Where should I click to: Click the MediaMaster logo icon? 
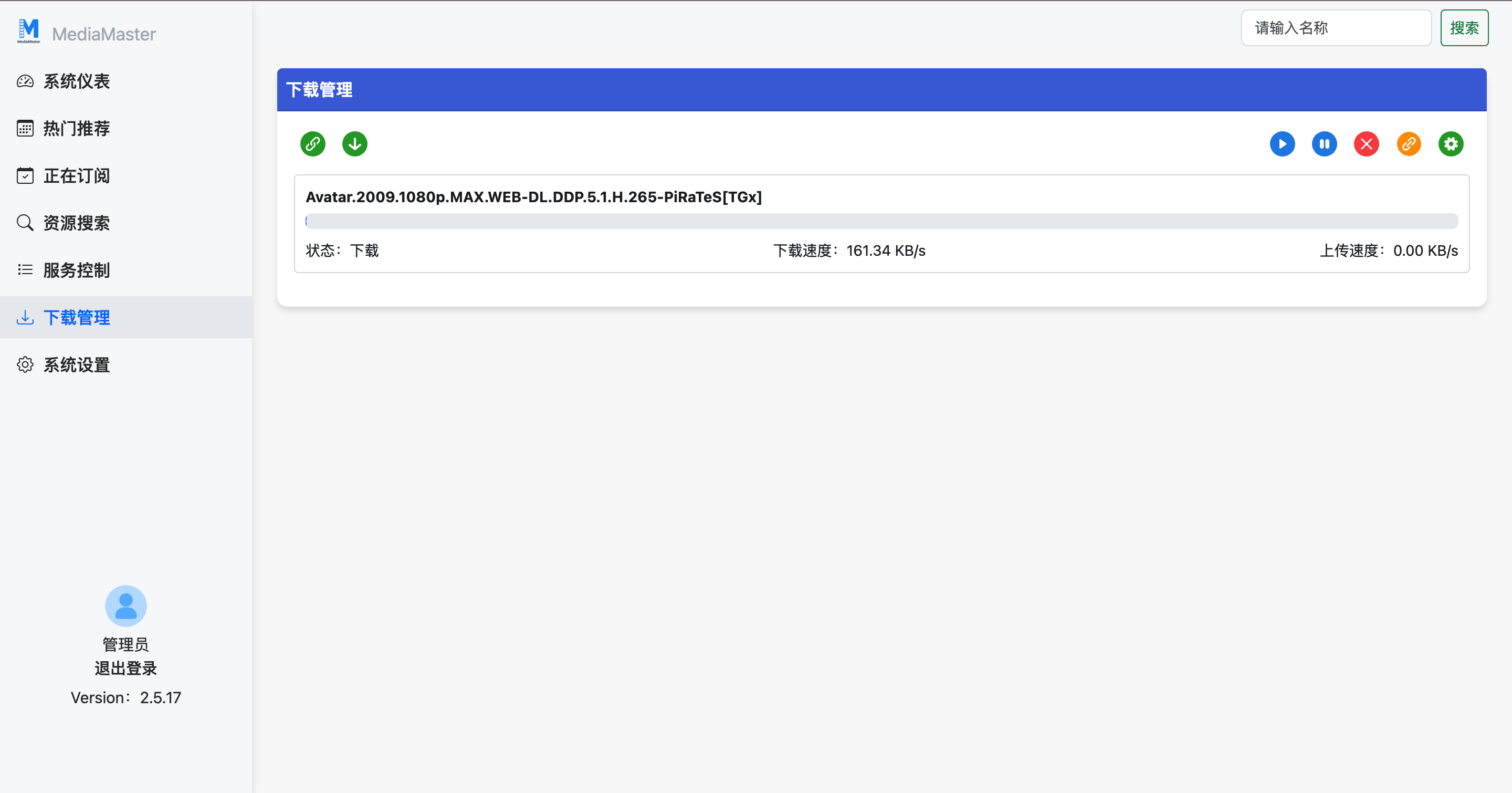(28, 31)
